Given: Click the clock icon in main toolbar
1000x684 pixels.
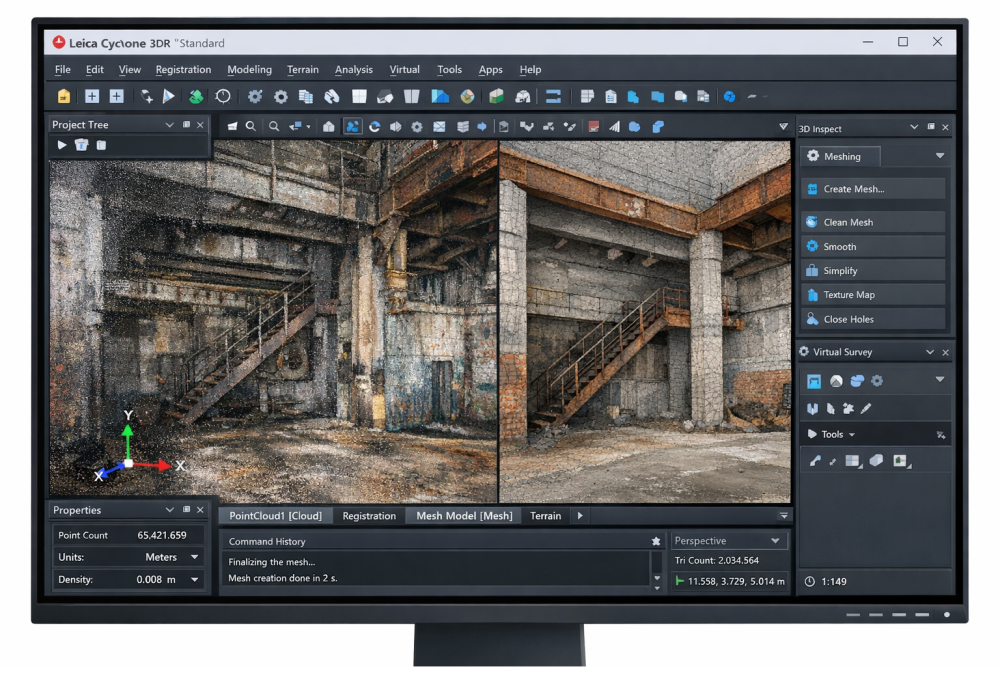Looking at the screenshot, I should point(223,97).
